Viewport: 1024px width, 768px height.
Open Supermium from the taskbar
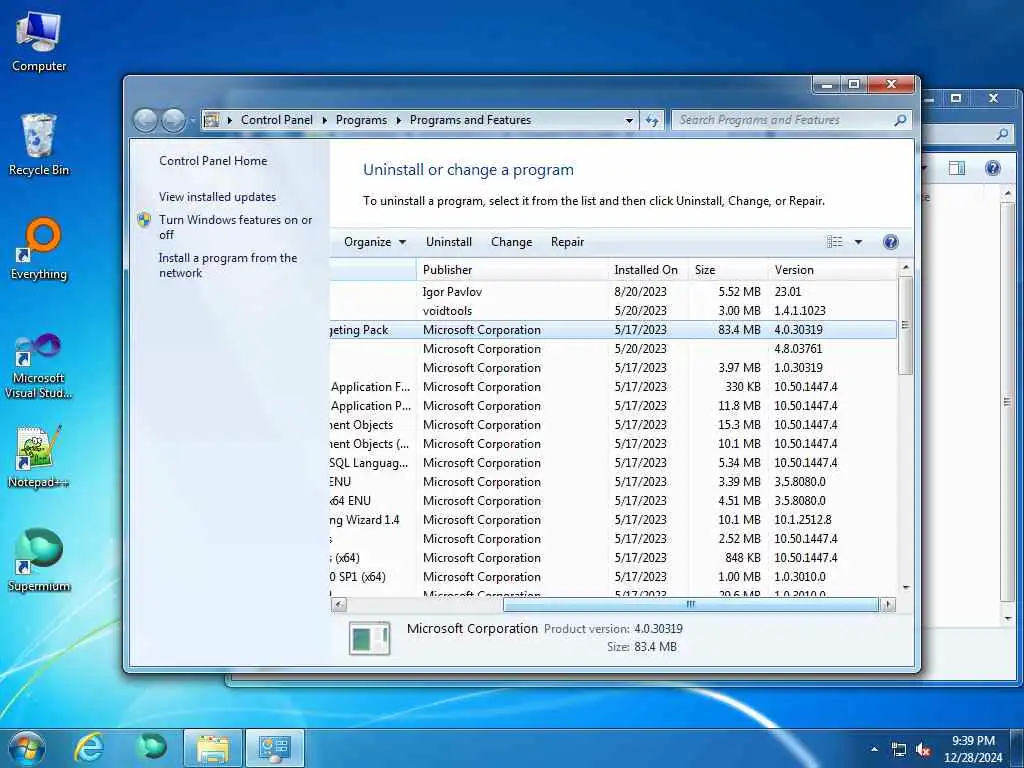click(x=151, y=748)
